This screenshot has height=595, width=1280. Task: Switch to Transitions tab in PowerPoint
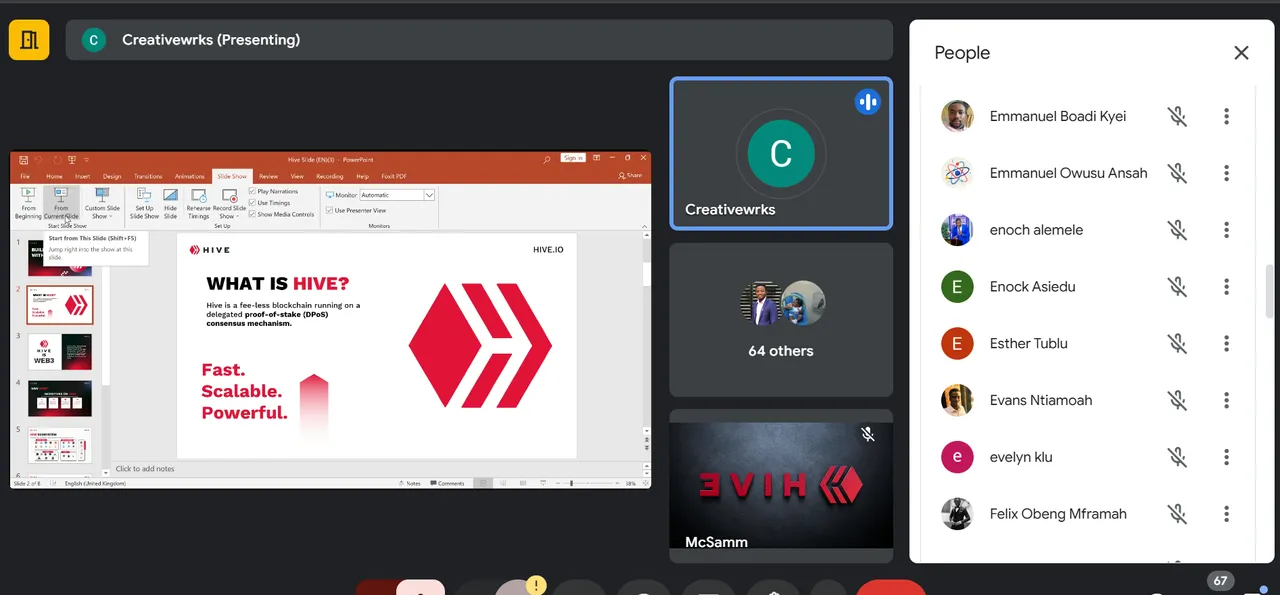[148, 176]
